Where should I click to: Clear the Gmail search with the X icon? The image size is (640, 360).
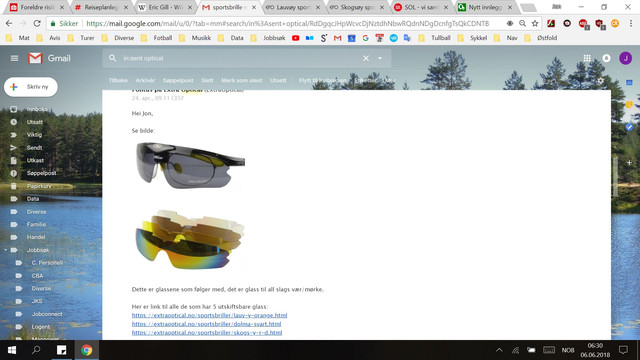click(x=366, y=58)
